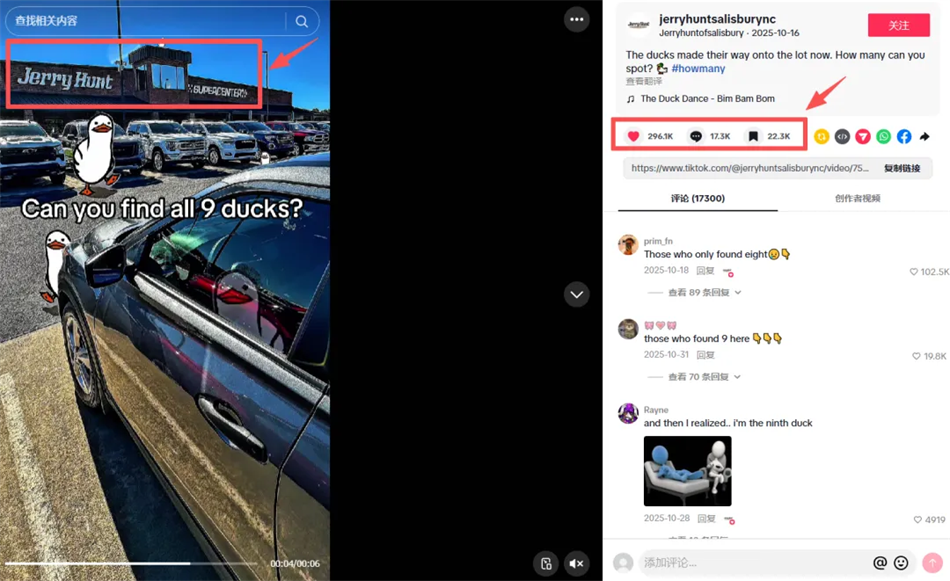Switch to creator videos tab
Viewport: 950px width, 581px height.
pos(857,198)
